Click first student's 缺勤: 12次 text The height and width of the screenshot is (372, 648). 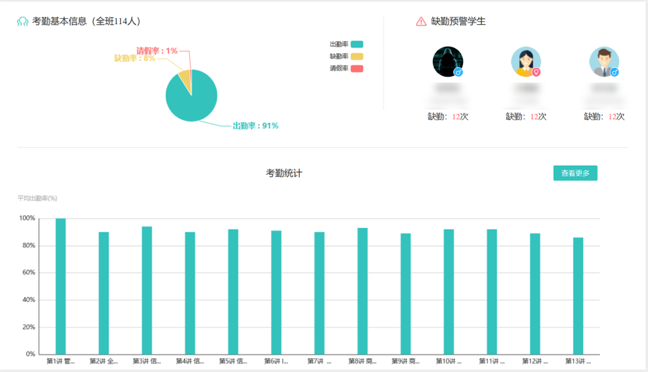448,117
